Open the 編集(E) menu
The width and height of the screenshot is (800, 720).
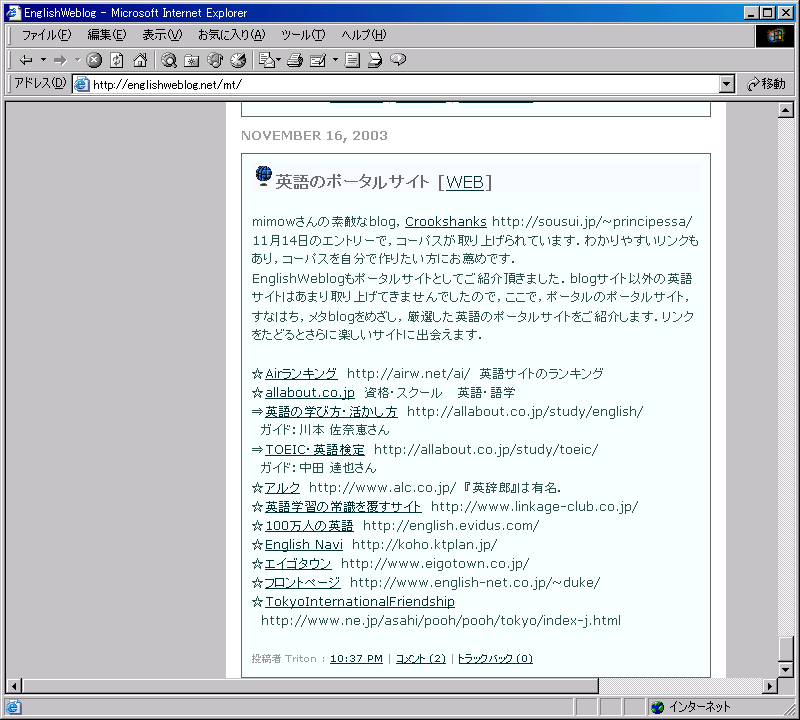click(x=107, y=35)
